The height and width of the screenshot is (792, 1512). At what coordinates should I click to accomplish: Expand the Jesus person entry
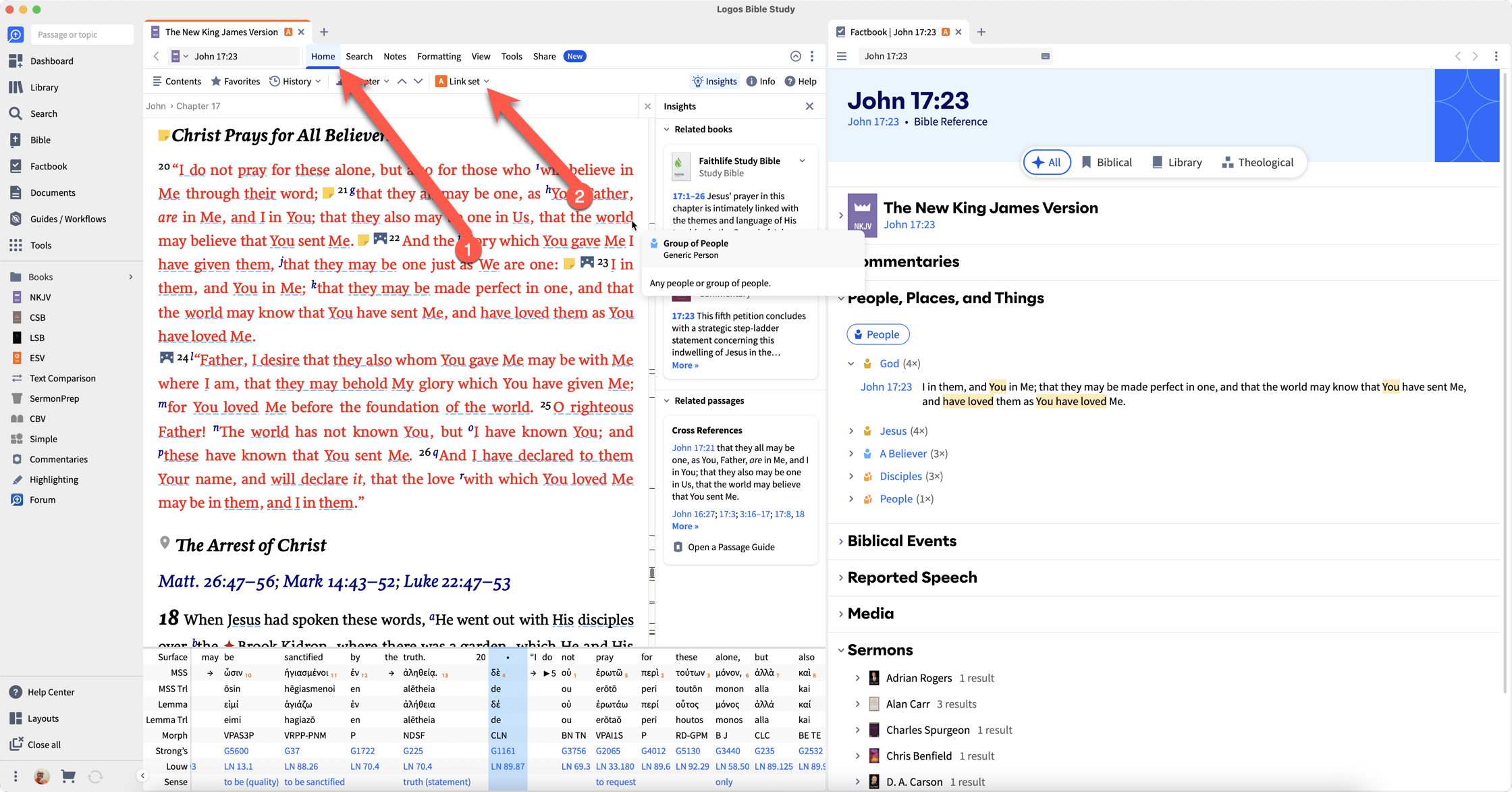[851, 431]
